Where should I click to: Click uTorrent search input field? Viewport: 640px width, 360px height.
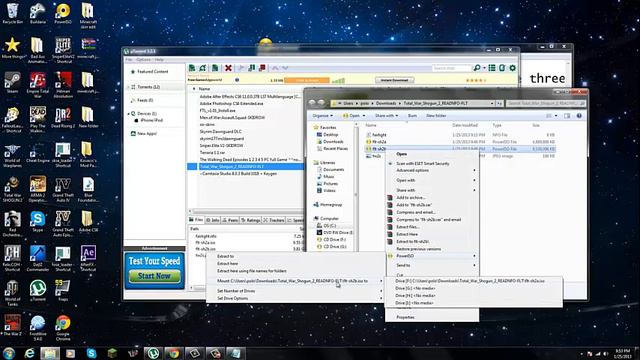[451, 68]
